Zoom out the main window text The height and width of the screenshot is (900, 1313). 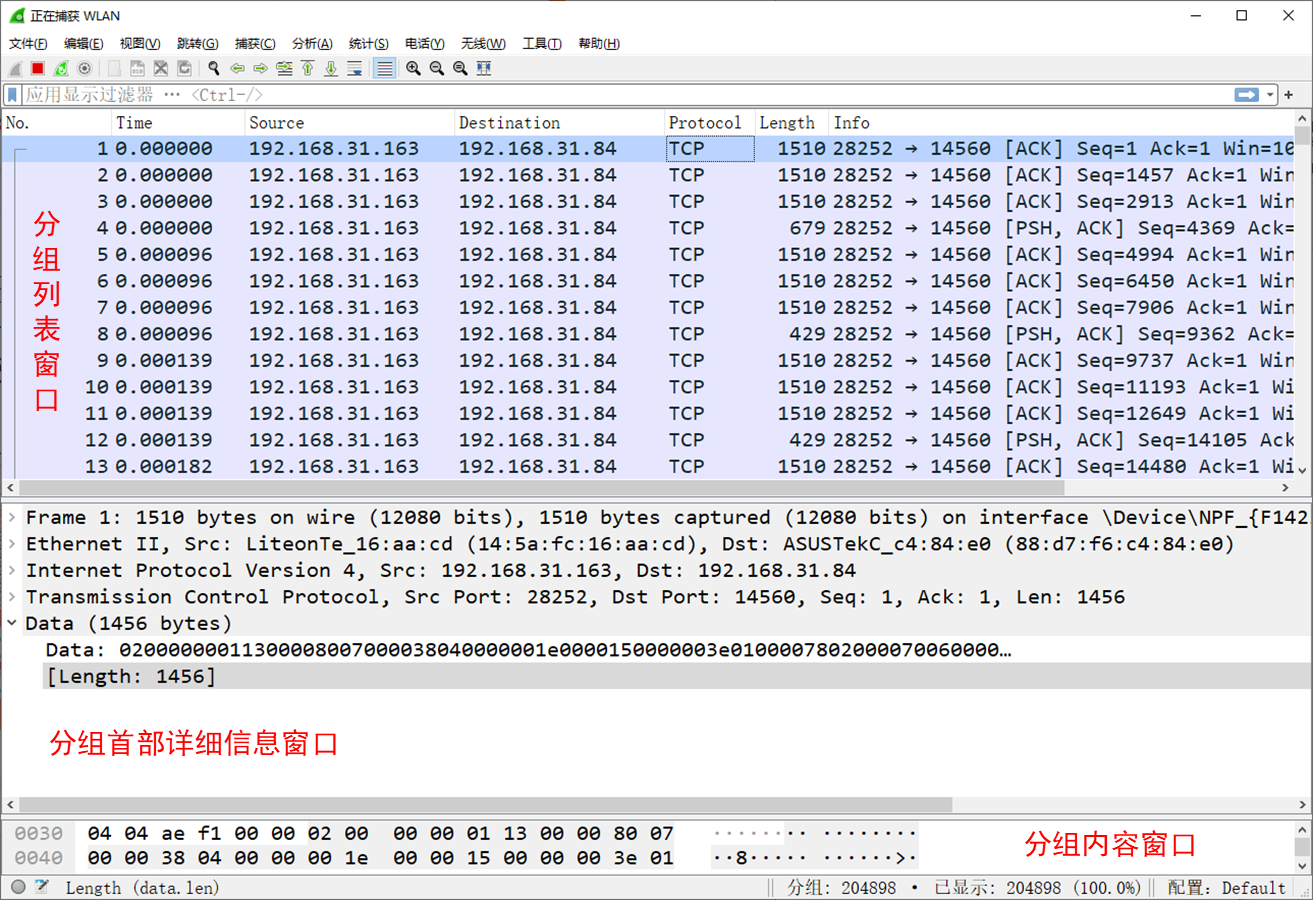tap(437, 69)
